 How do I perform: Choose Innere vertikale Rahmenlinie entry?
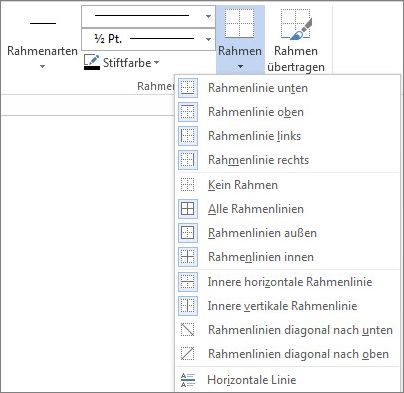(283, 306)
